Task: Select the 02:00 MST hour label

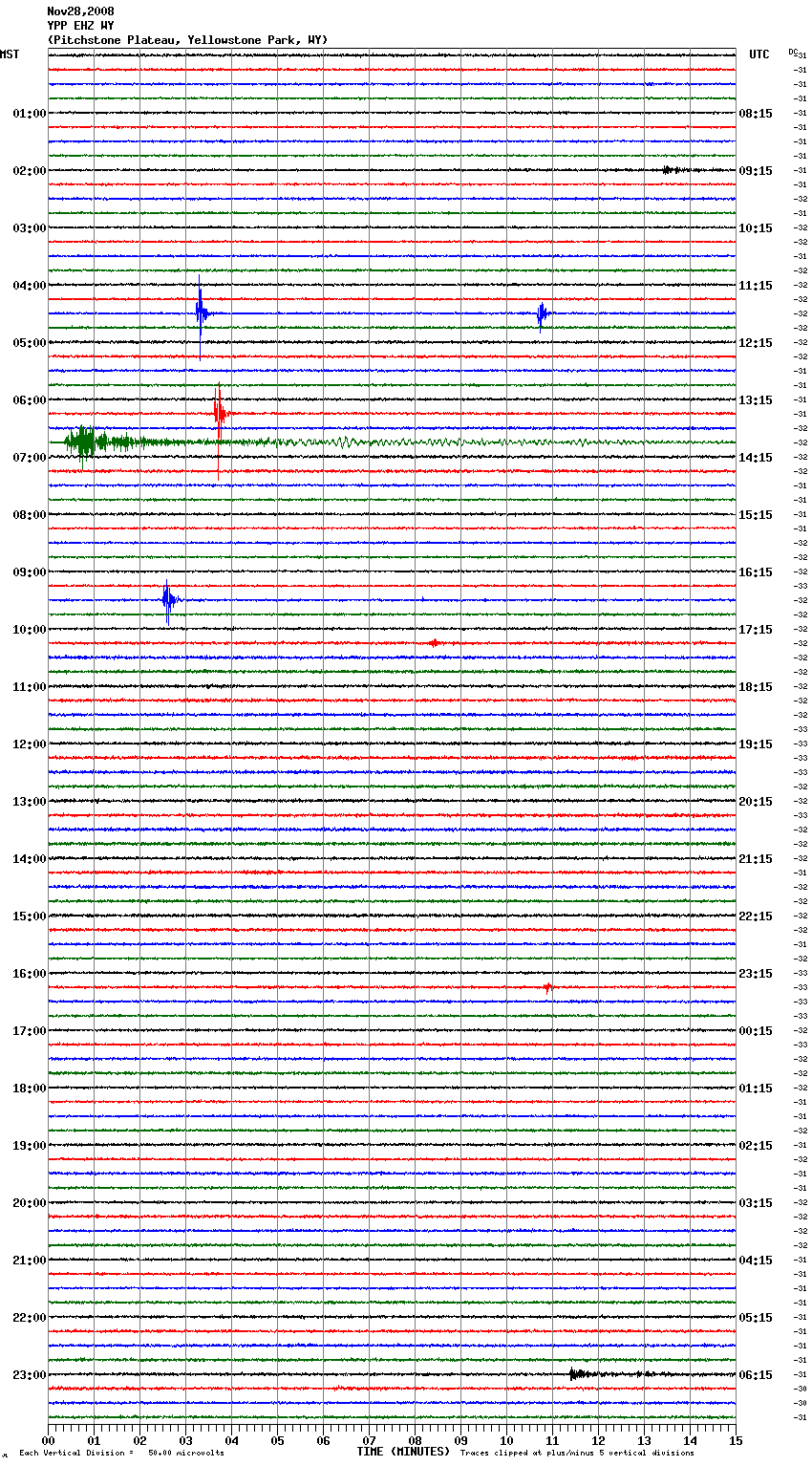Action: [x=30, y=171]
